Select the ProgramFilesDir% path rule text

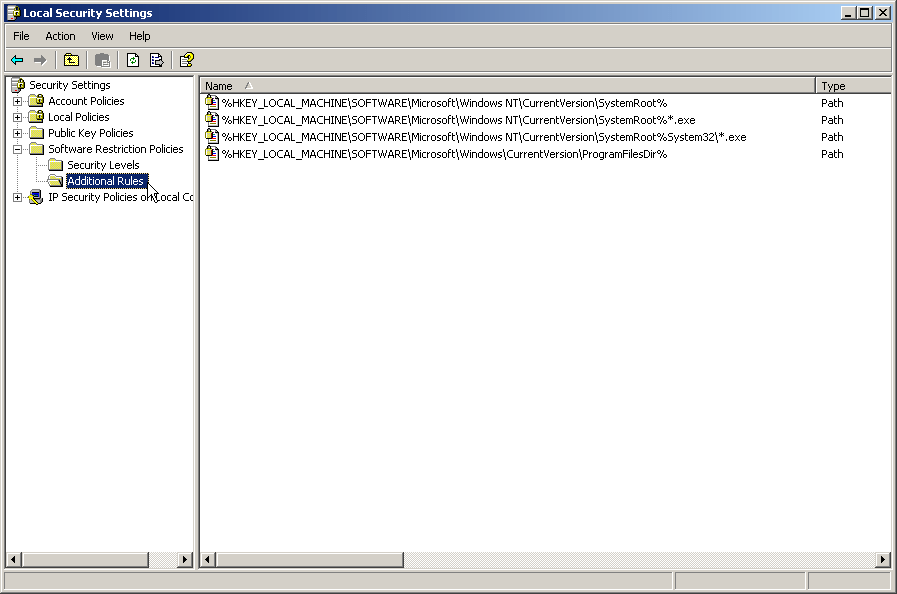tap(444, 154)
